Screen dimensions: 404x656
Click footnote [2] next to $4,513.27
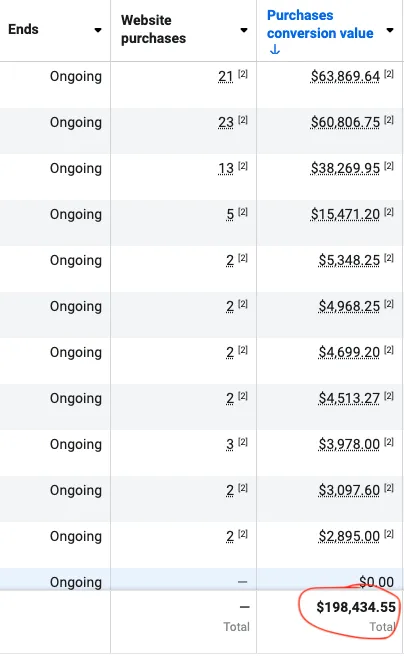click(x=389, y=396)
